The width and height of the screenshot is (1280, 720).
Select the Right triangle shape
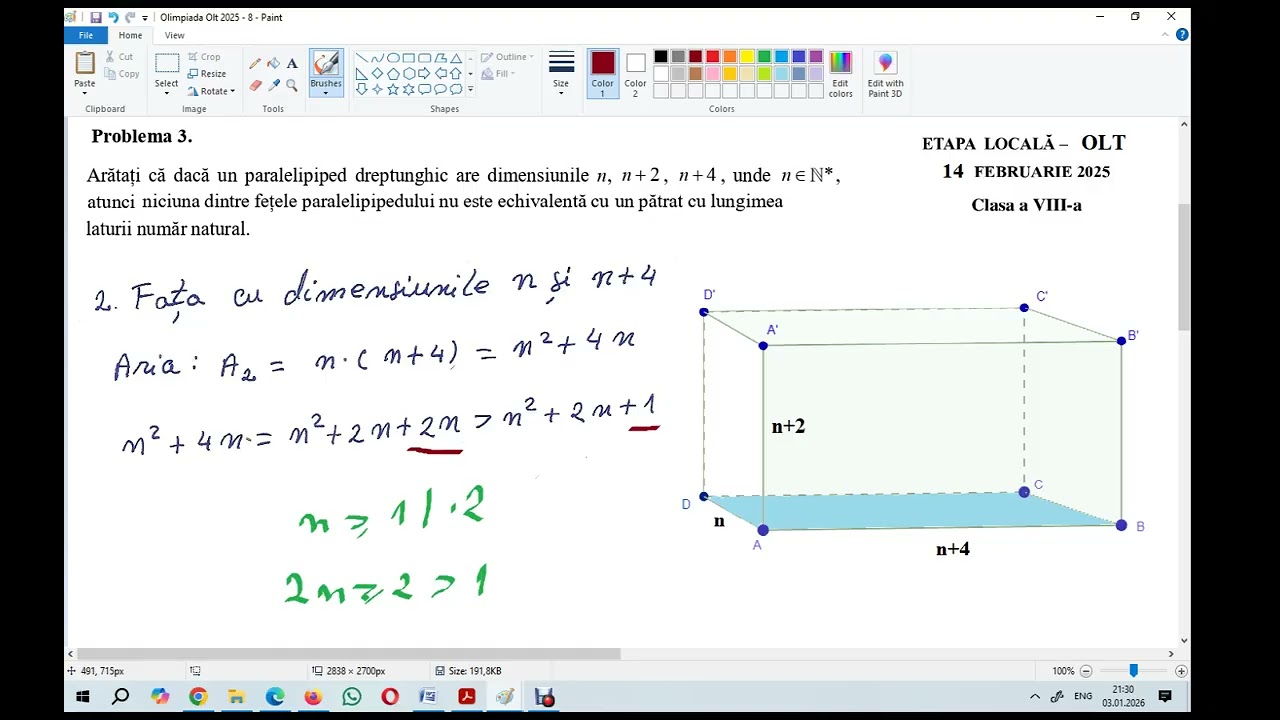pos(361,74)
